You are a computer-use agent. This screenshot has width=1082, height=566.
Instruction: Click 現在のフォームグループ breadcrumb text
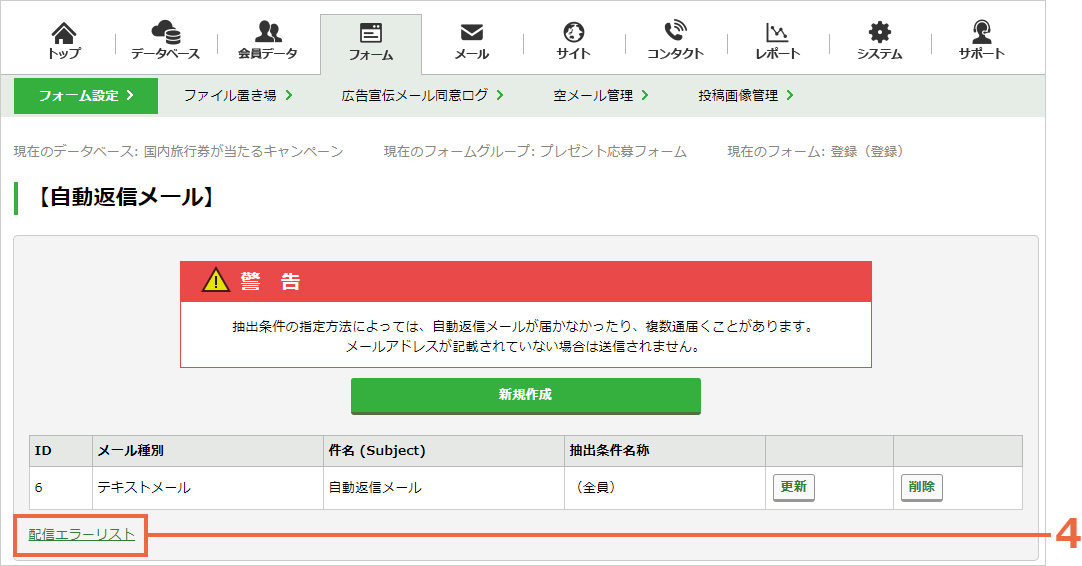point(535,151)
